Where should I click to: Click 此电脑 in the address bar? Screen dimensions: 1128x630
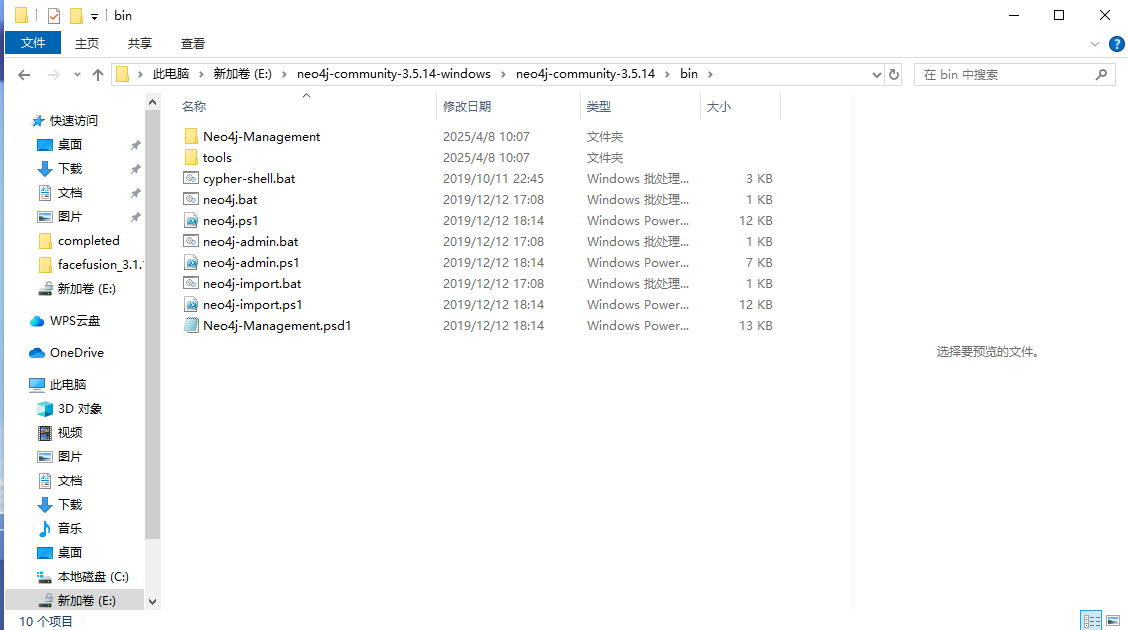170,74
